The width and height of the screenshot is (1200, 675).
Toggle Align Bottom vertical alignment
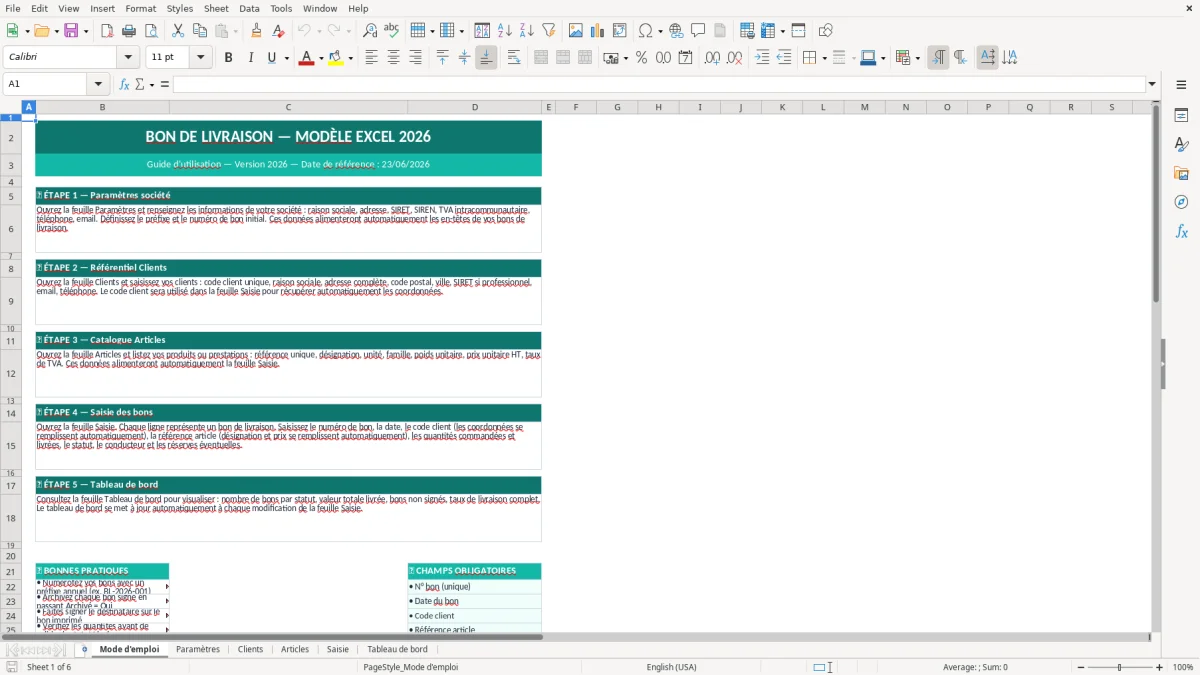coord(486,58)
